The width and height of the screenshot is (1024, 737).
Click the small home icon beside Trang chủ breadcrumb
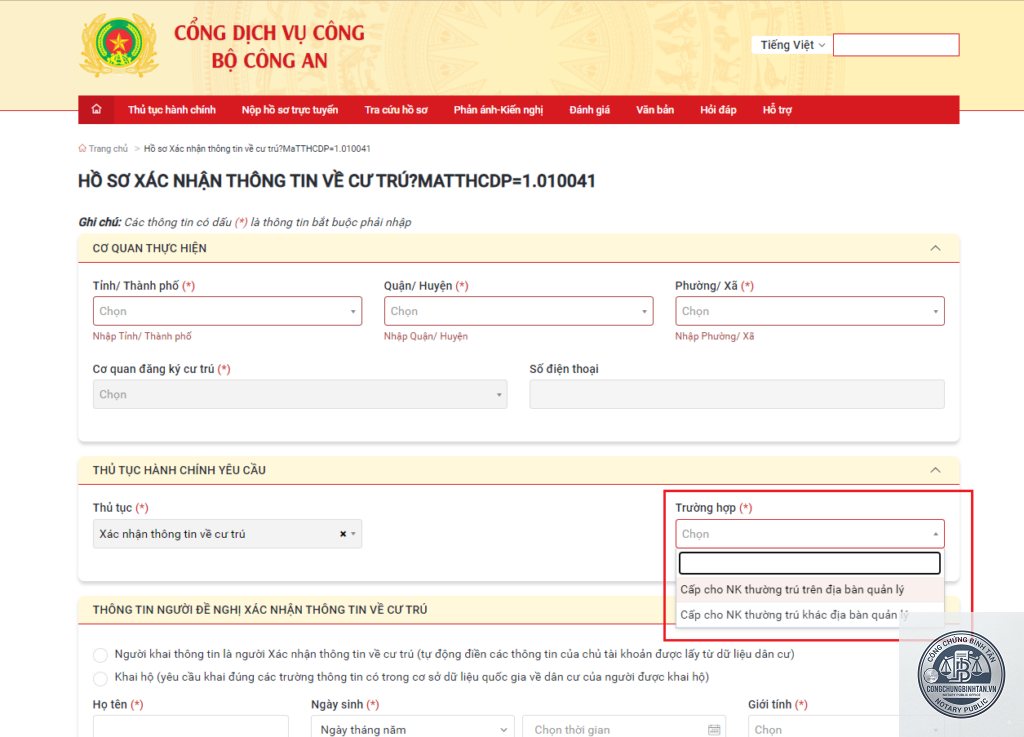[x=82, y=148]
